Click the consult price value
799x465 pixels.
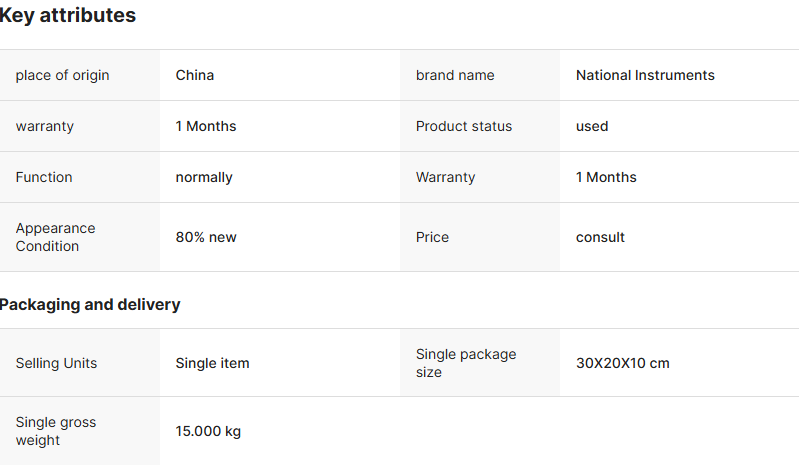click(x=600, y=237)
